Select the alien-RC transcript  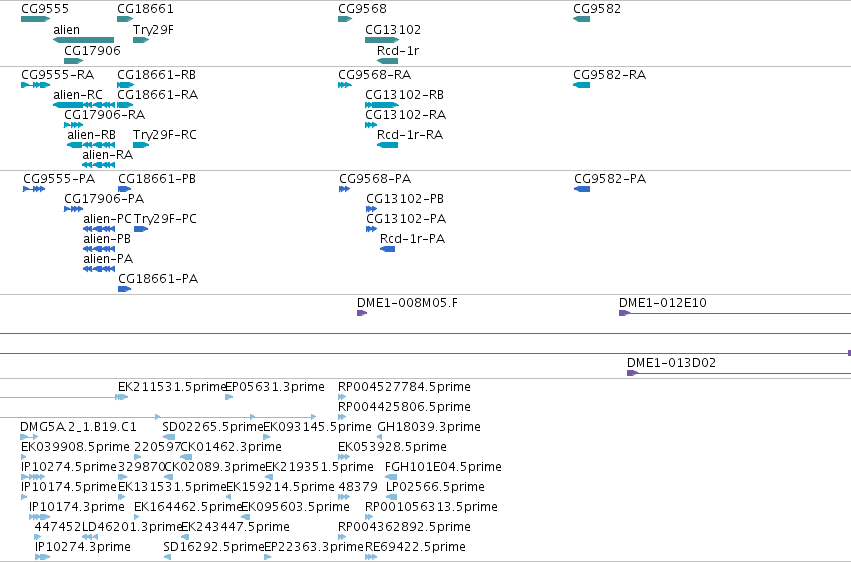(x=84, y=105)
